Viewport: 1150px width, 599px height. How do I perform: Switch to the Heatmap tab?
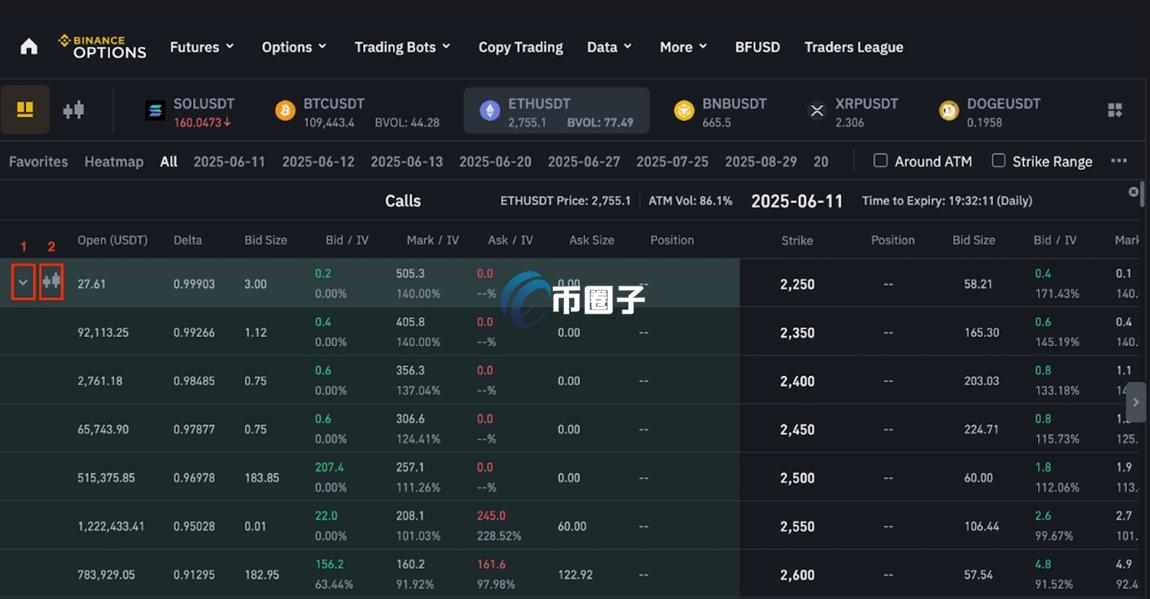coord(114,162)
